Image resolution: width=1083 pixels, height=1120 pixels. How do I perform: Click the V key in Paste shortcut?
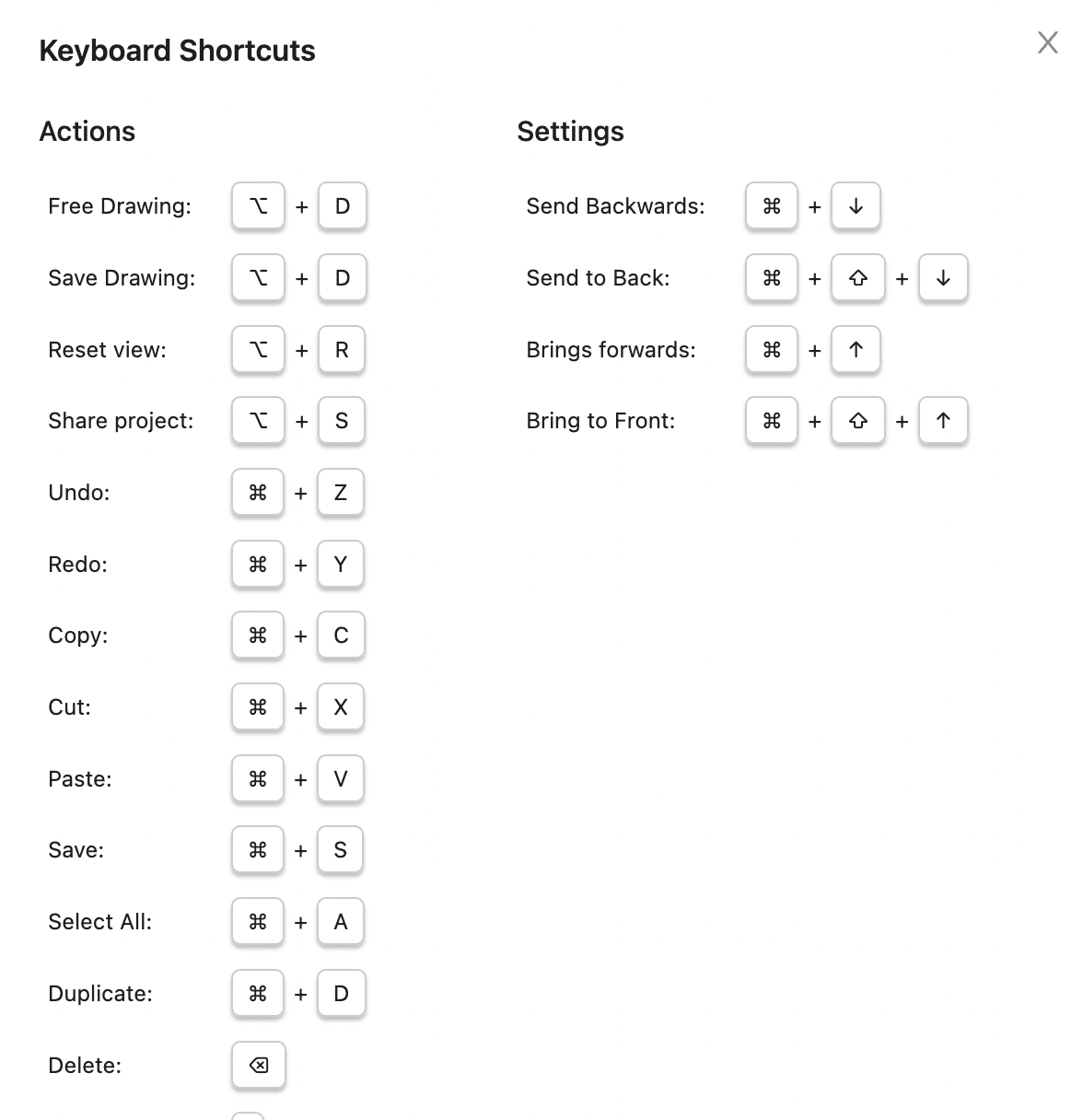coord(341,779)
